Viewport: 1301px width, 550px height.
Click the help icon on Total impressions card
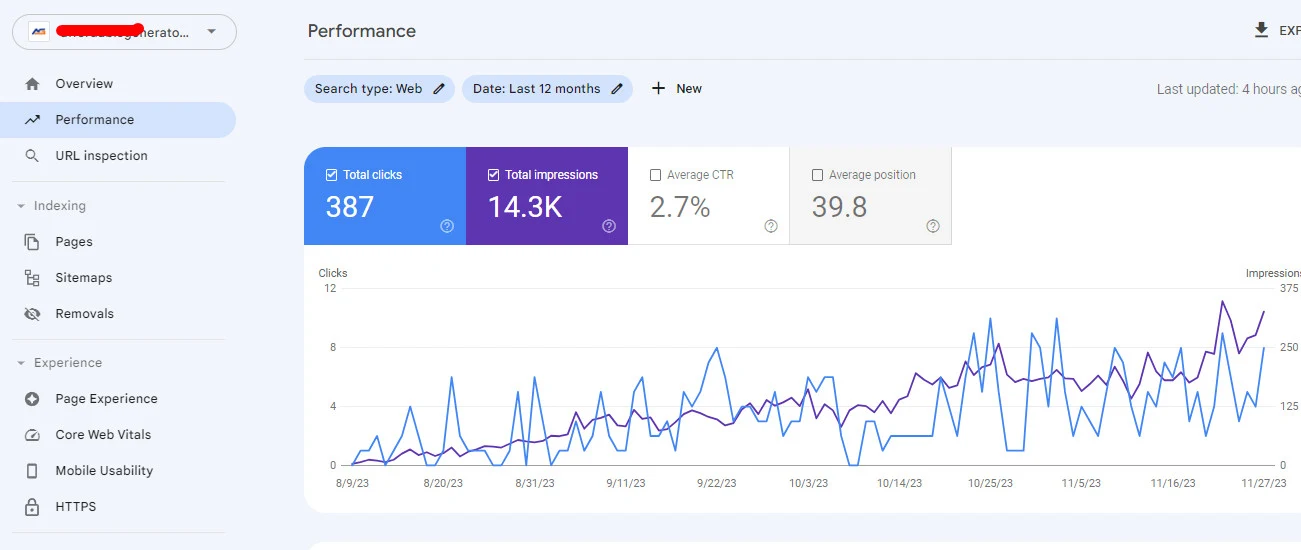[x=609, y=226]
